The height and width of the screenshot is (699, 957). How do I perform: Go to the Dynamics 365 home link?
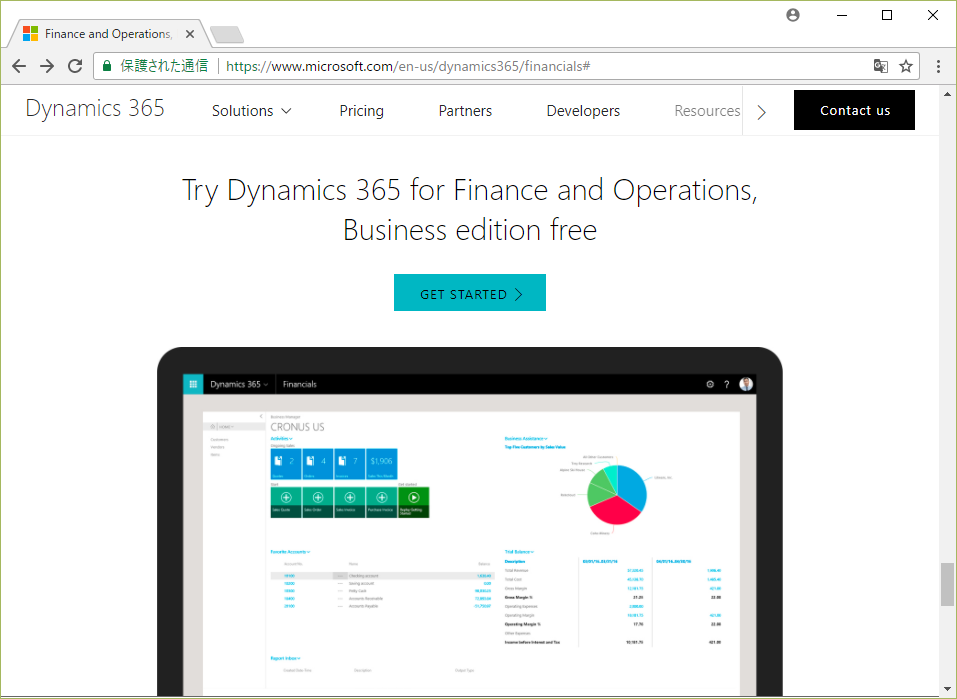pyautogui.click(x=95, y=109)
